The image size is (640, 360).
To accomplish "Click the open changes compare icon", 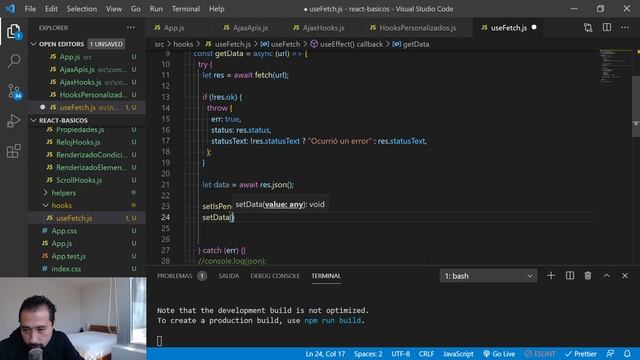I will click(588, 28).
